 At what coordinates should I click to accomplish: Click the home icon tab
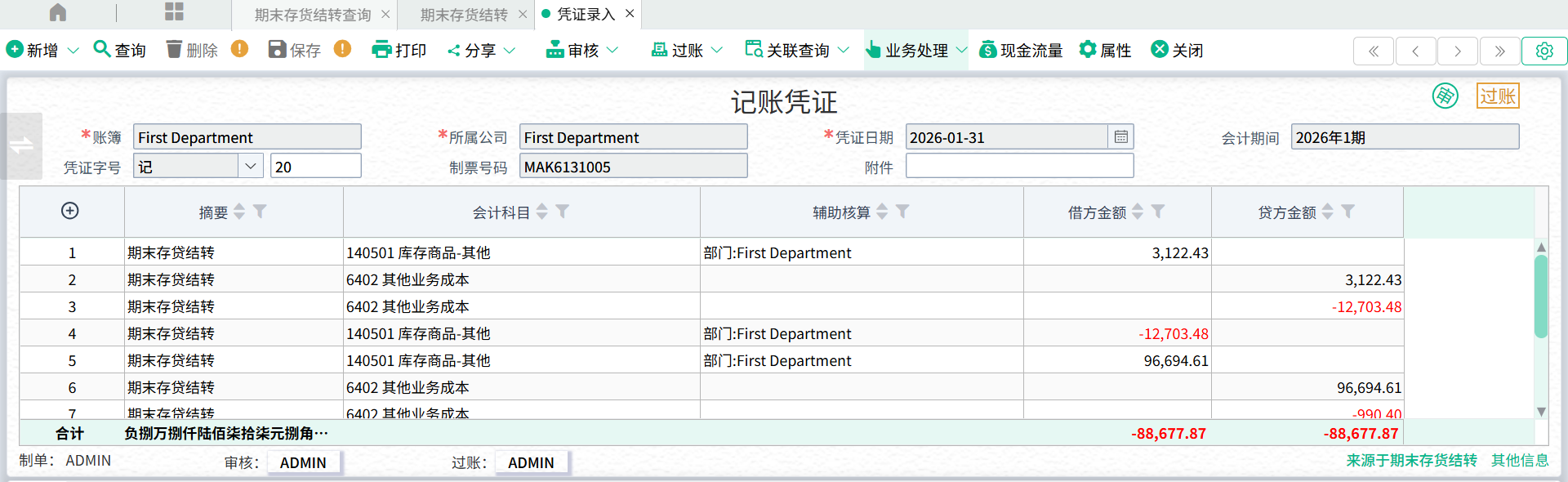coord(58,13)
